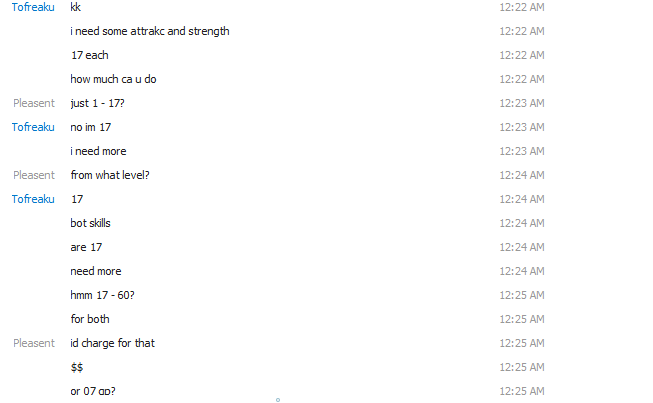Select the "hmm 17 - 60?" message

102,295
